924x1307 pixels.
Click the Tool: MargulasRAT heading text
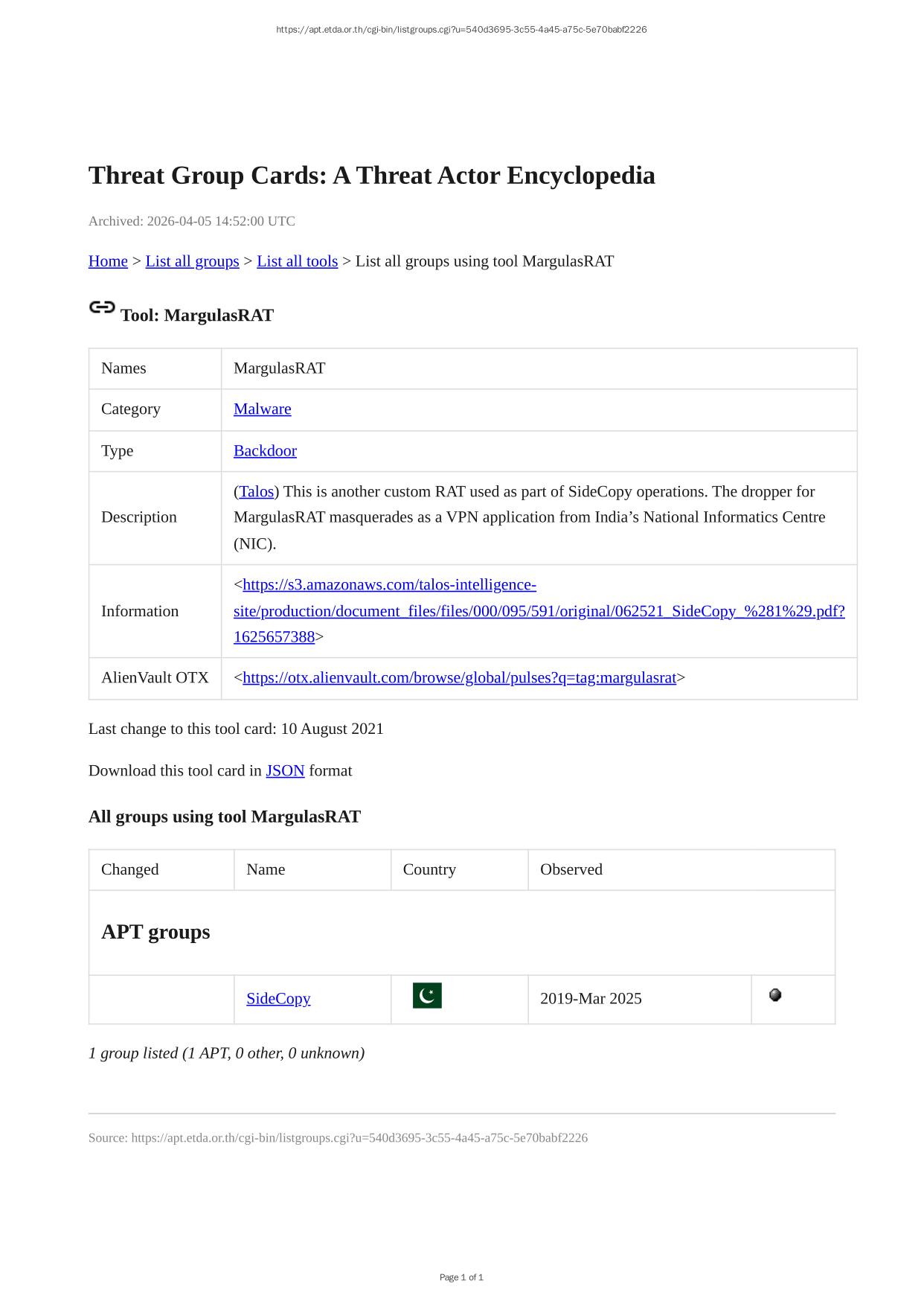(197, 316)
